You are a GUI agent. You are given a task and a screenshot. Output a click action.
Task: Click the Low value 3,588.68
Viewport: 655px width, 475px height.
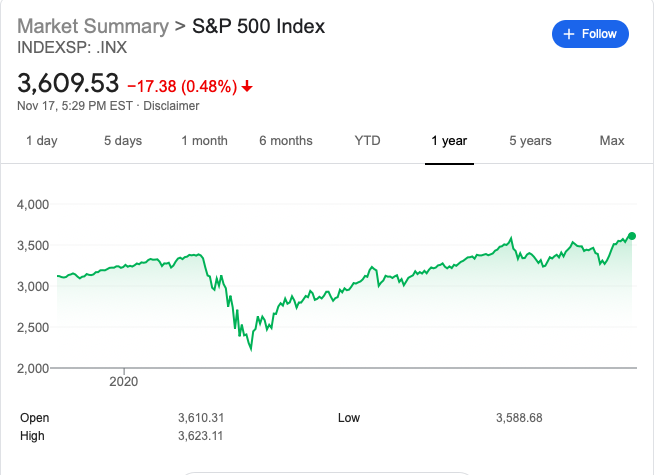pyautogui.click(x=518, y=418)
